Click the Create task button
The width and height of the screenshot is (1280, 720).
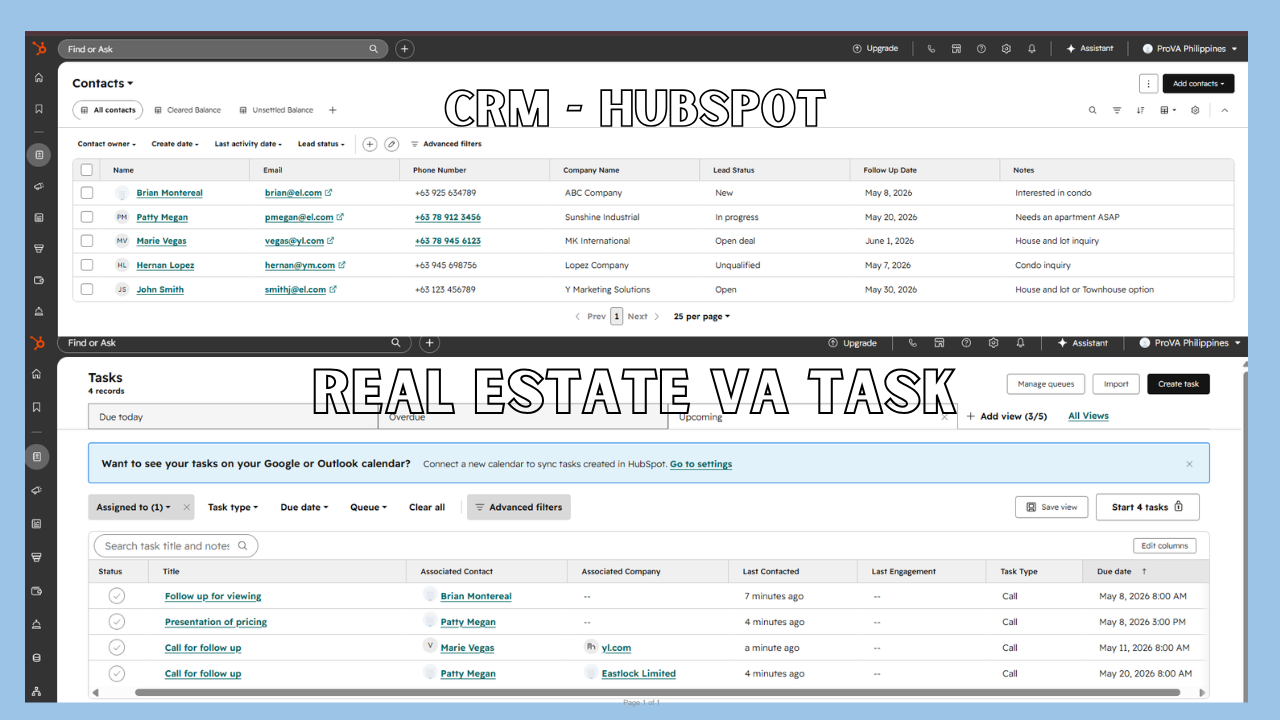1178,384
